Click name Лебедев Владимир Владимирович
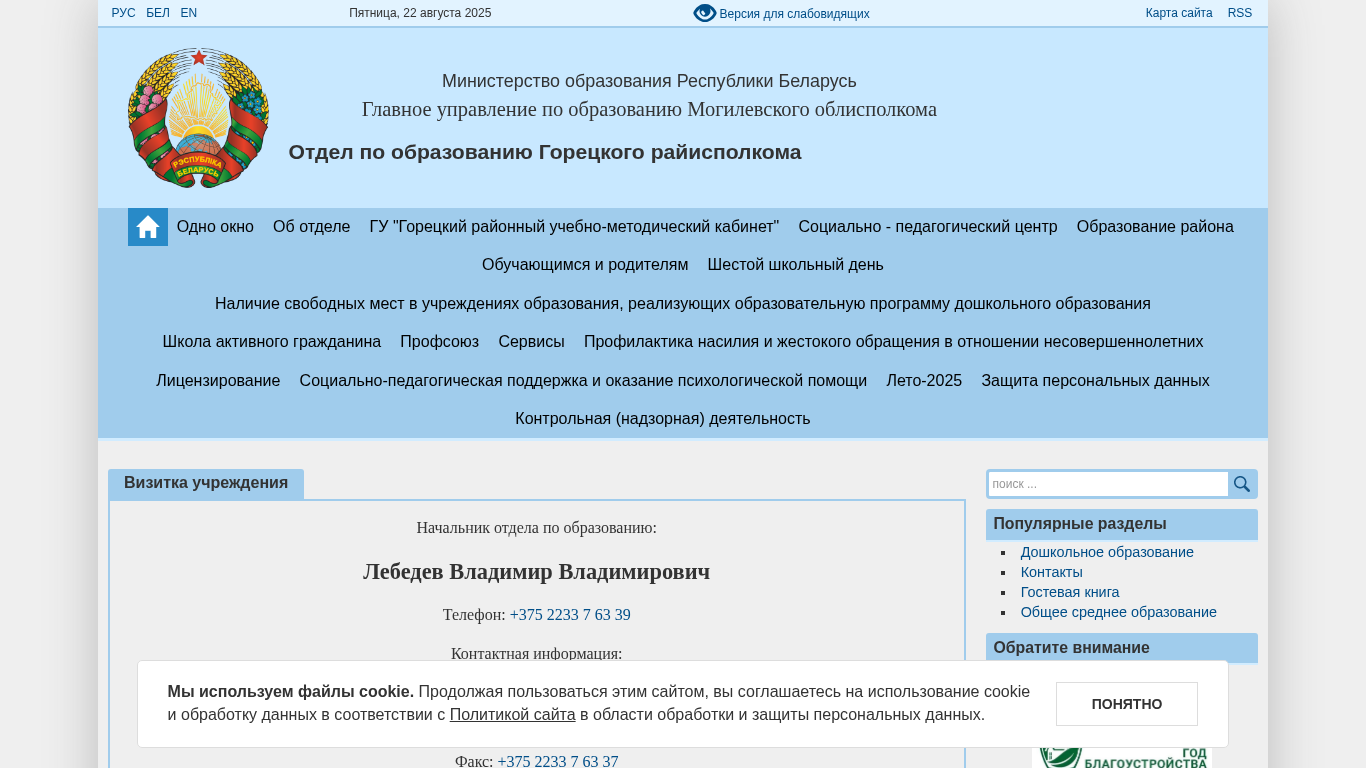 pos(537,572)
